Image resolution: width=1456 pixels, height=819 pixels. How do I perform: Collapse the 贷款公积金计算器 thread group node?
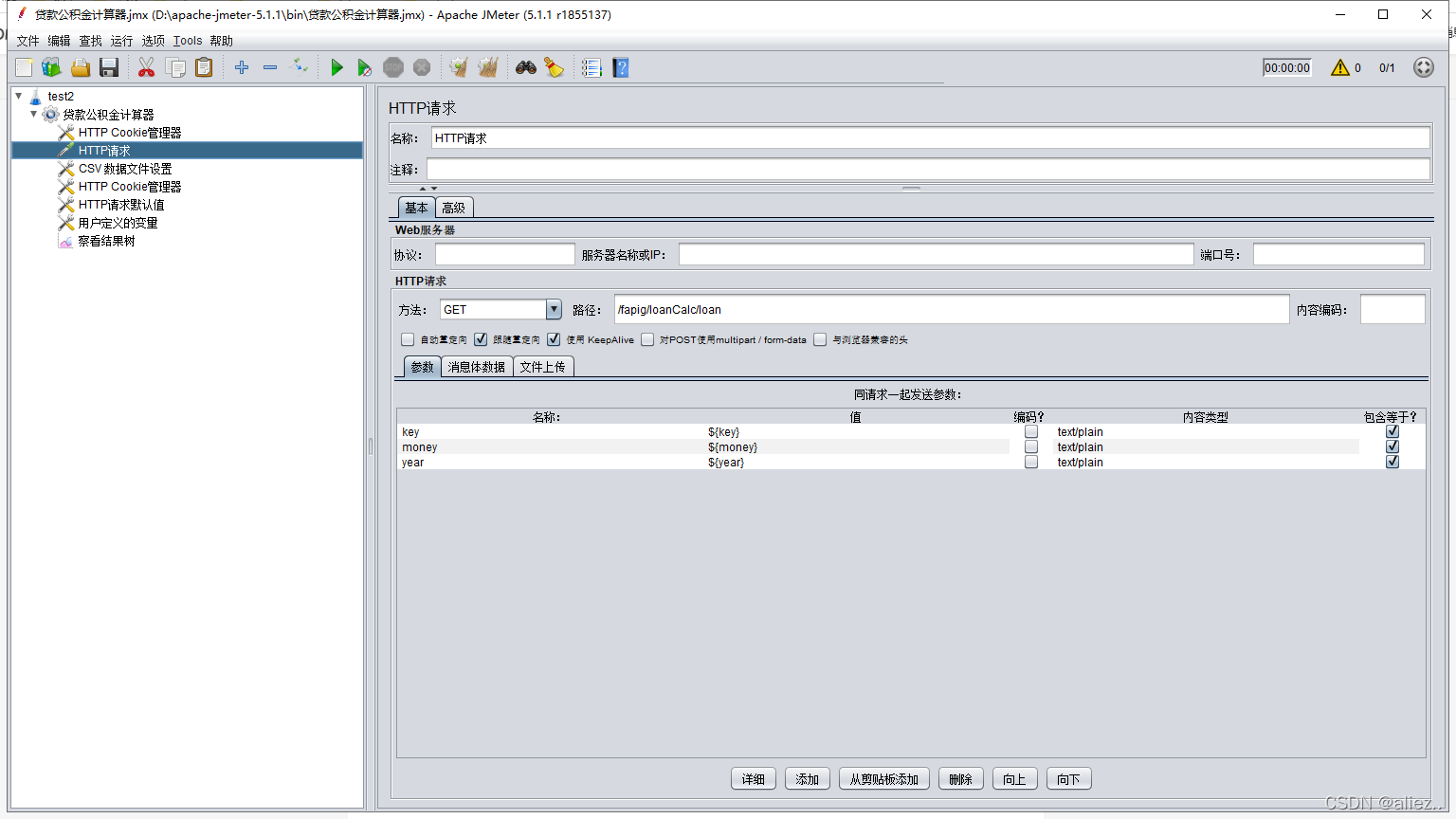(33, 114)
